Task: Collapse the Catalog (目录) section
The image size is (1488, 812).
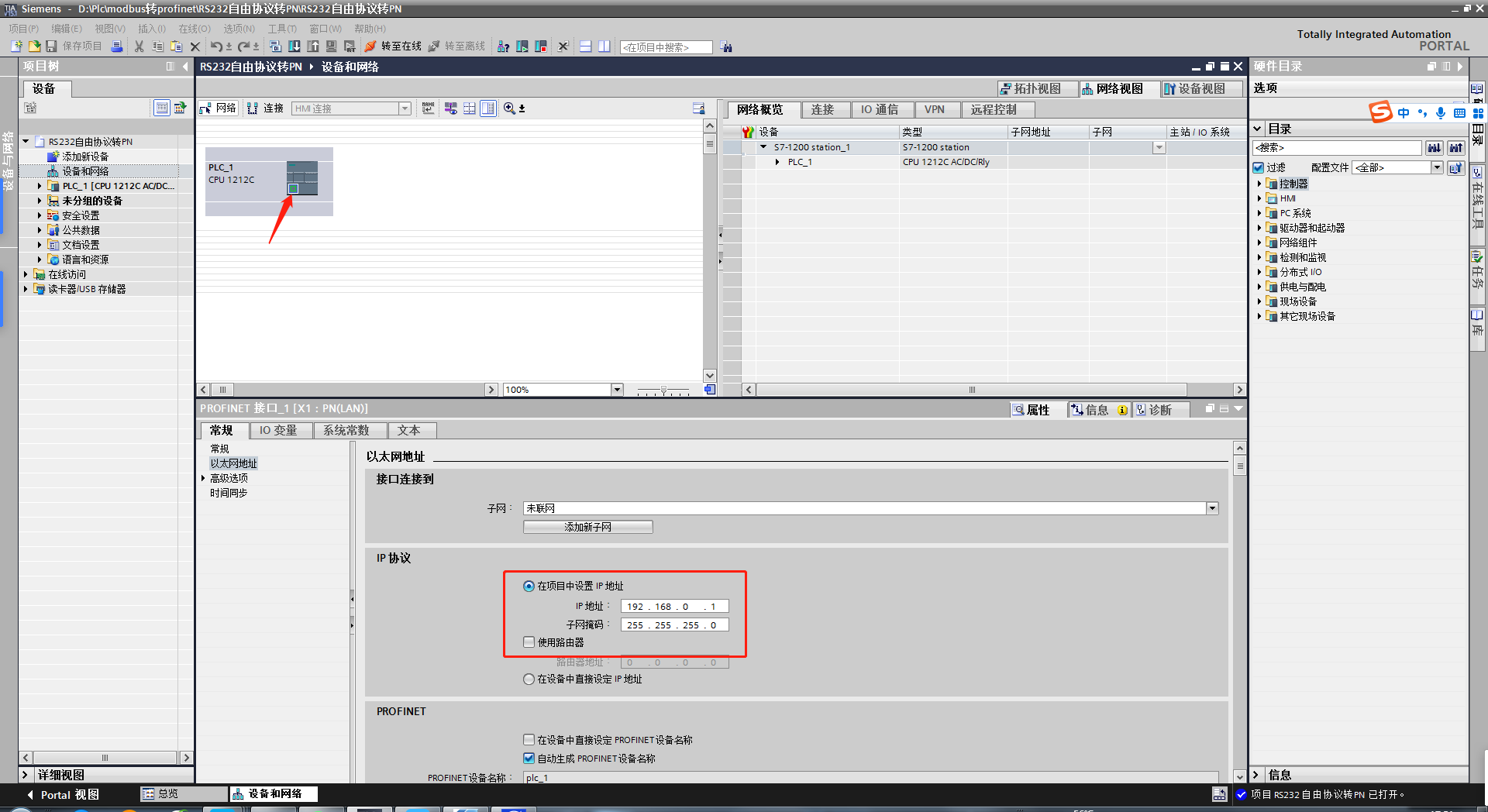Action: click(x=1257, y=129)
